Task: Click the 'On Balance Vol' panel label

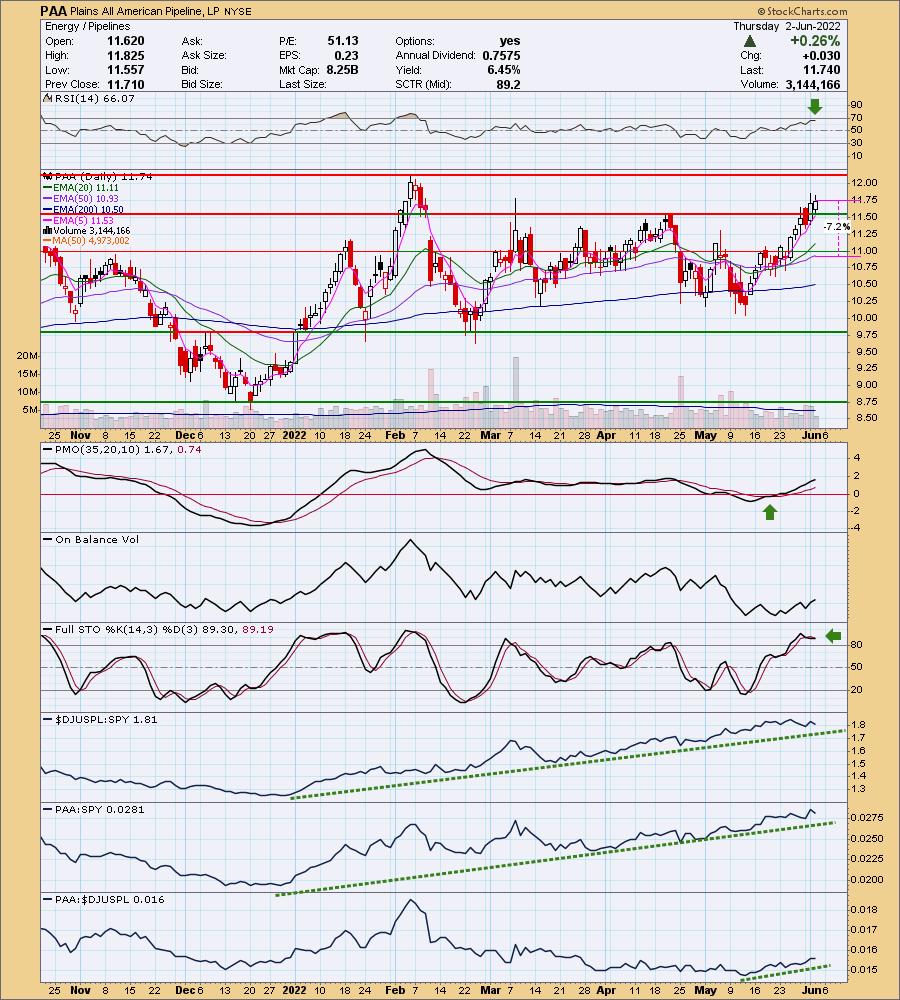Action: click(x=91, y=540)
